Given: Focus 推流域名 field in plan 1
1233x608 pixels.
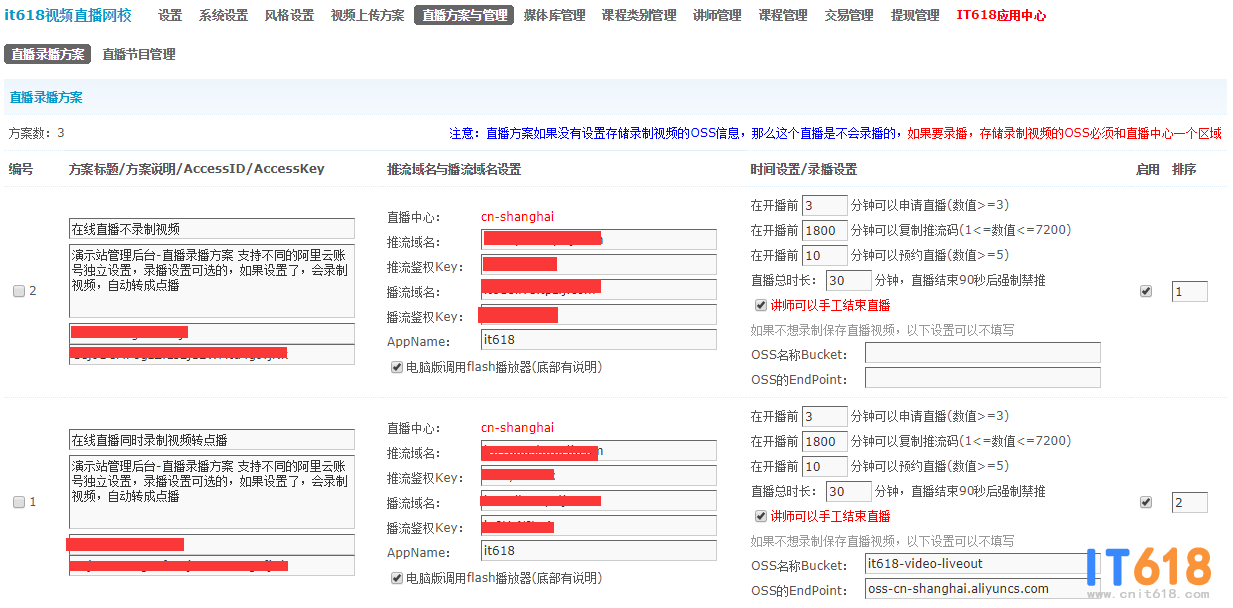Looking at the screenshot, I should click(x=599, y=451).
